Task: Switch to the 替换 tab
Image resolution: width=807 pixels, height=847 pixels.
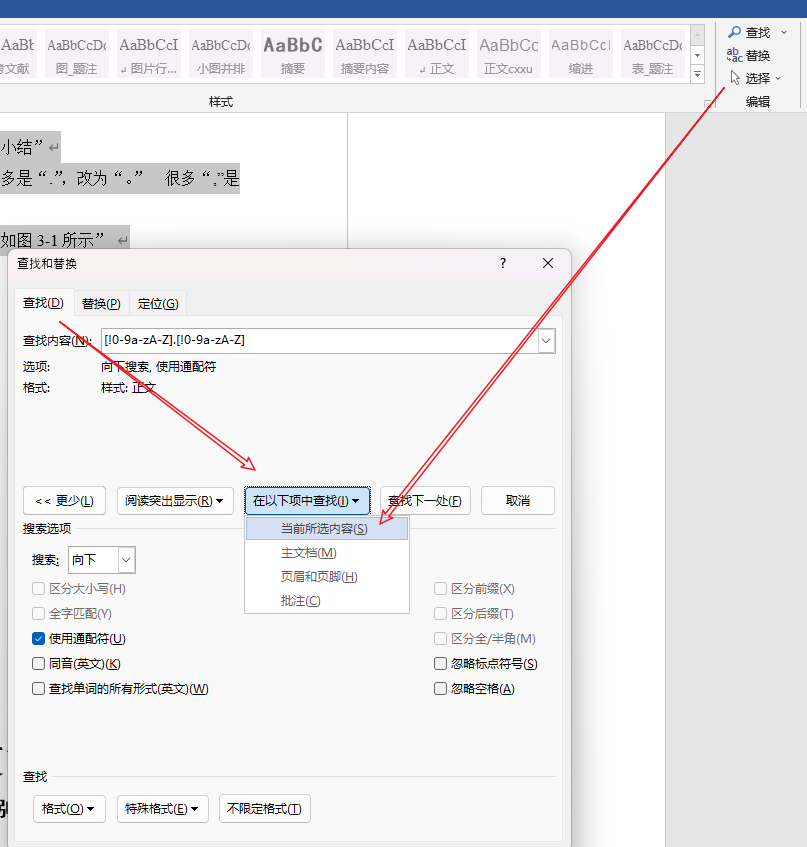Action: tap(101, 304)
